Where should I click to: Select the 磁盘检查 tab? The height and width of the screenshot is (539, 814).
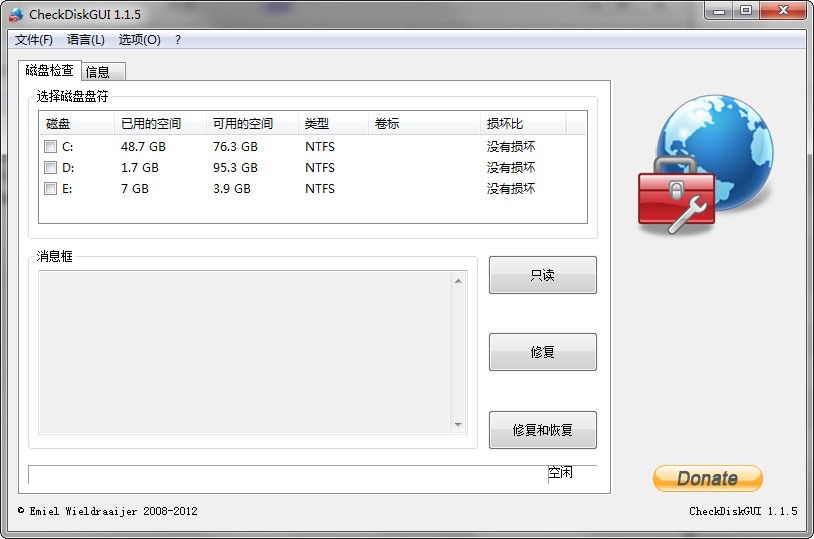pyautogui.click(x=49, y=70)
